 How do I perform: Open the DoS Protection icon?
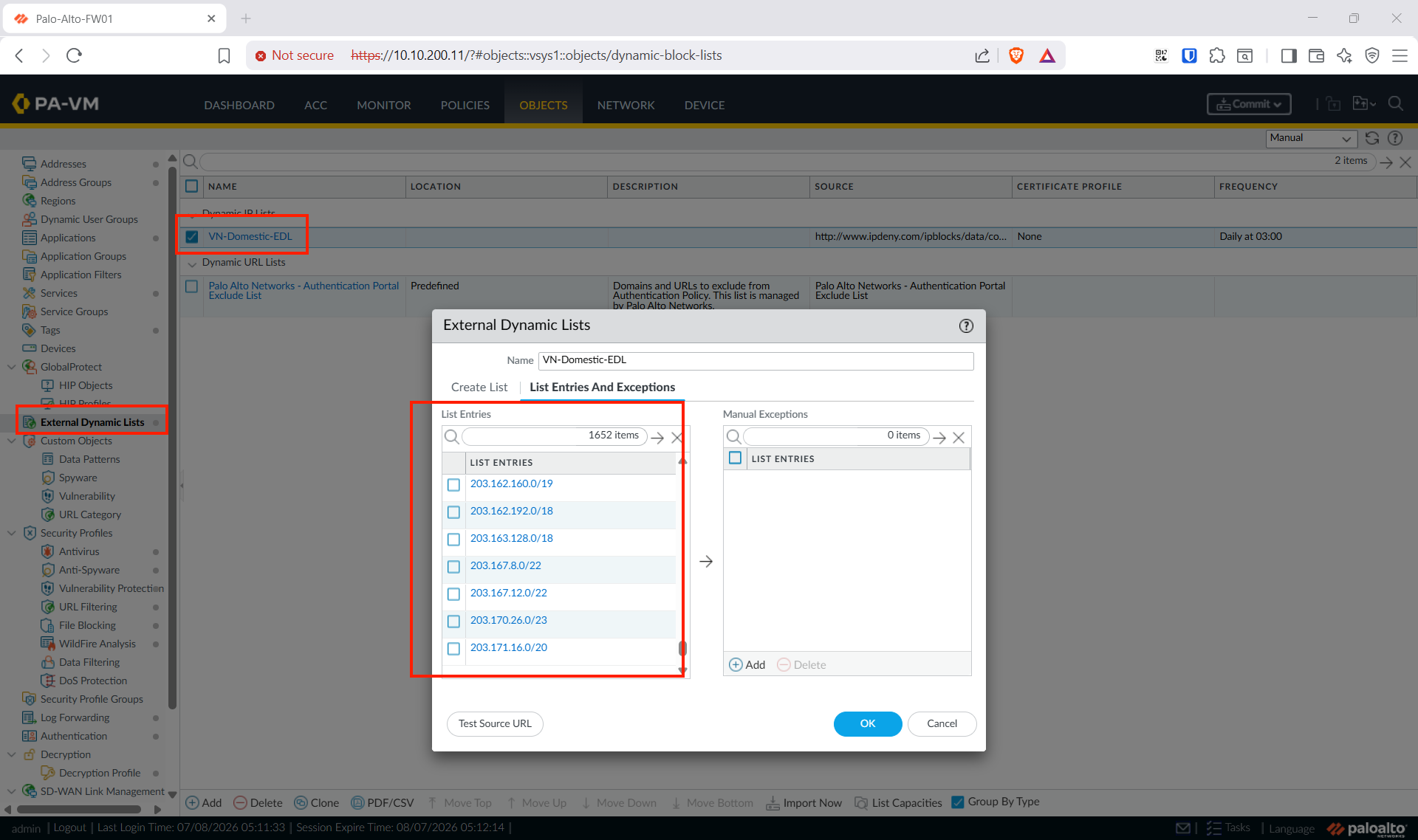(x=47, y=681)
